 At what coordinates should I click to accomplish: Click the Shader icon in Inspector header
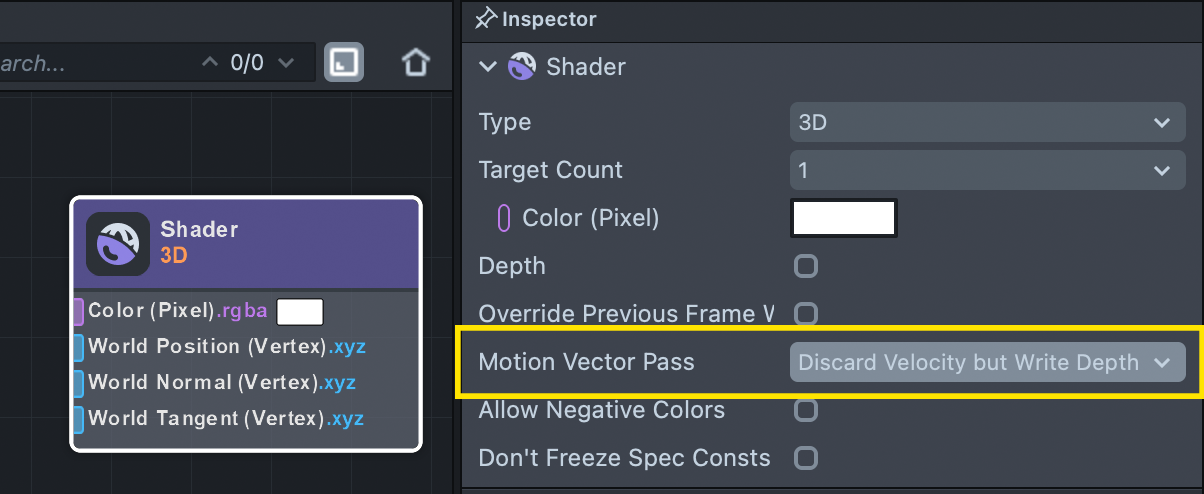coord(522,67)
